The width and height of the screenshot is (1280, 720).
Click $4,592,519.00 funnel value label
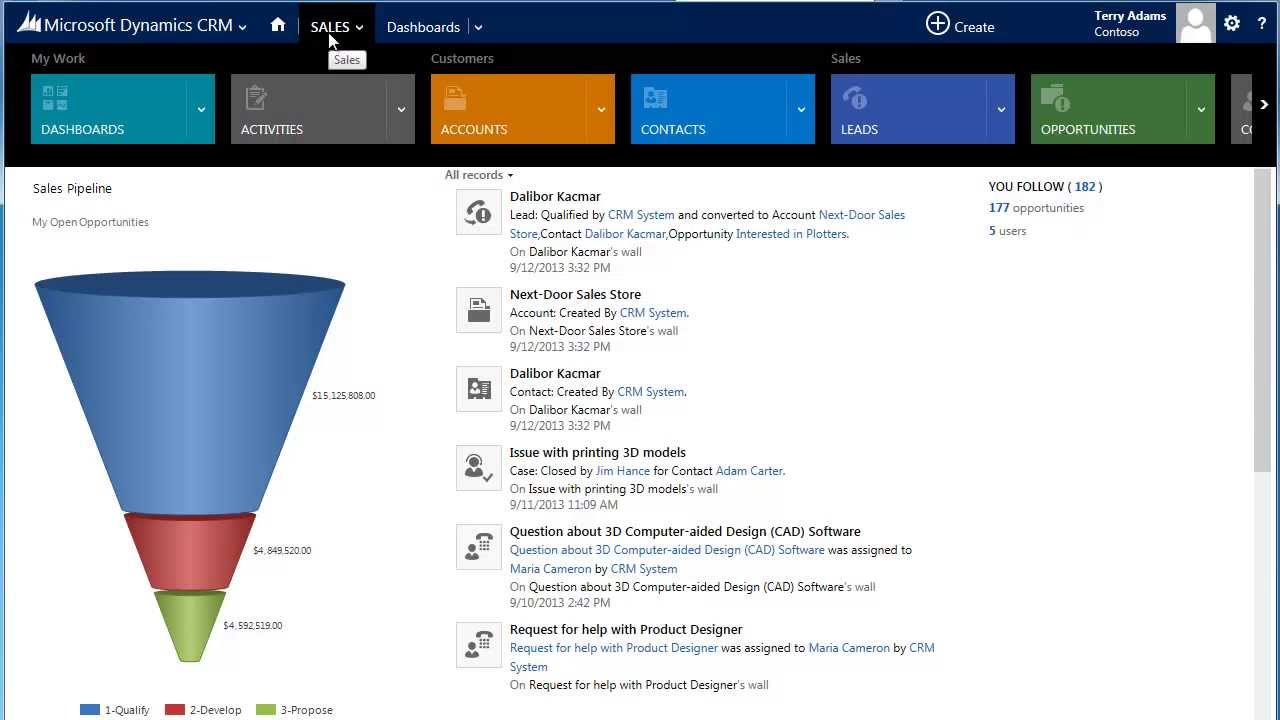point(252,626)
